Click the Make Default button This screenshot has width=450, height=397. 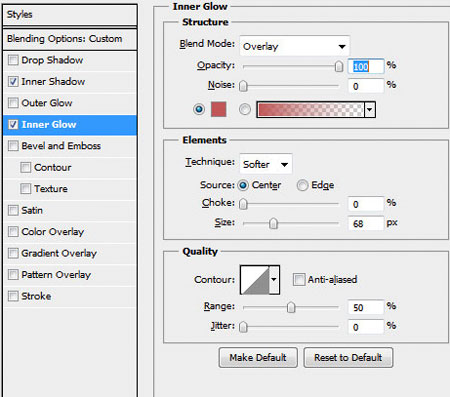pyautogui.click(x=258, y=358)
